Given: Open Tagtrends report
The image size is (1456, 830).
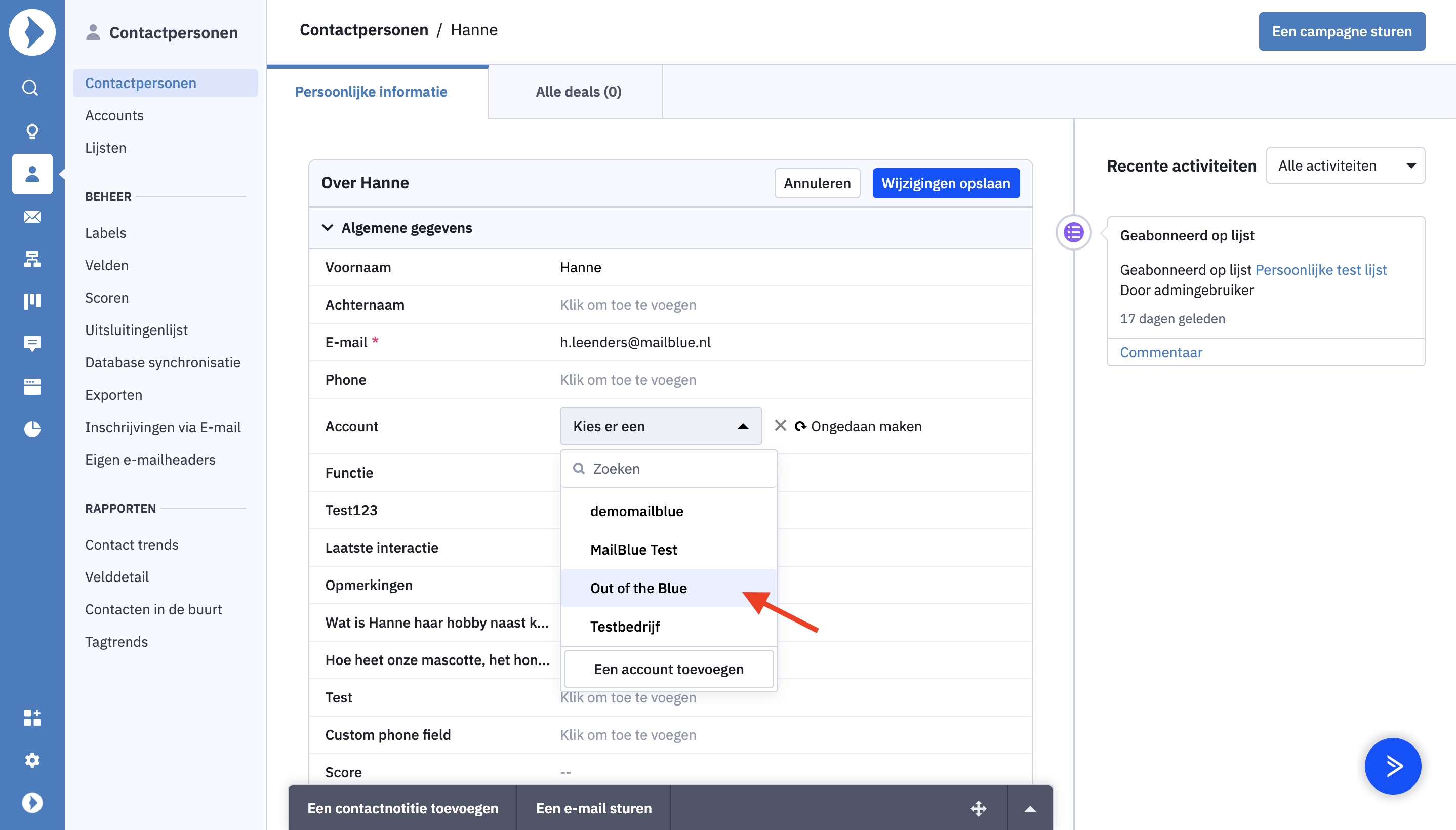Looking at the screenshot, I should (116, 642).
